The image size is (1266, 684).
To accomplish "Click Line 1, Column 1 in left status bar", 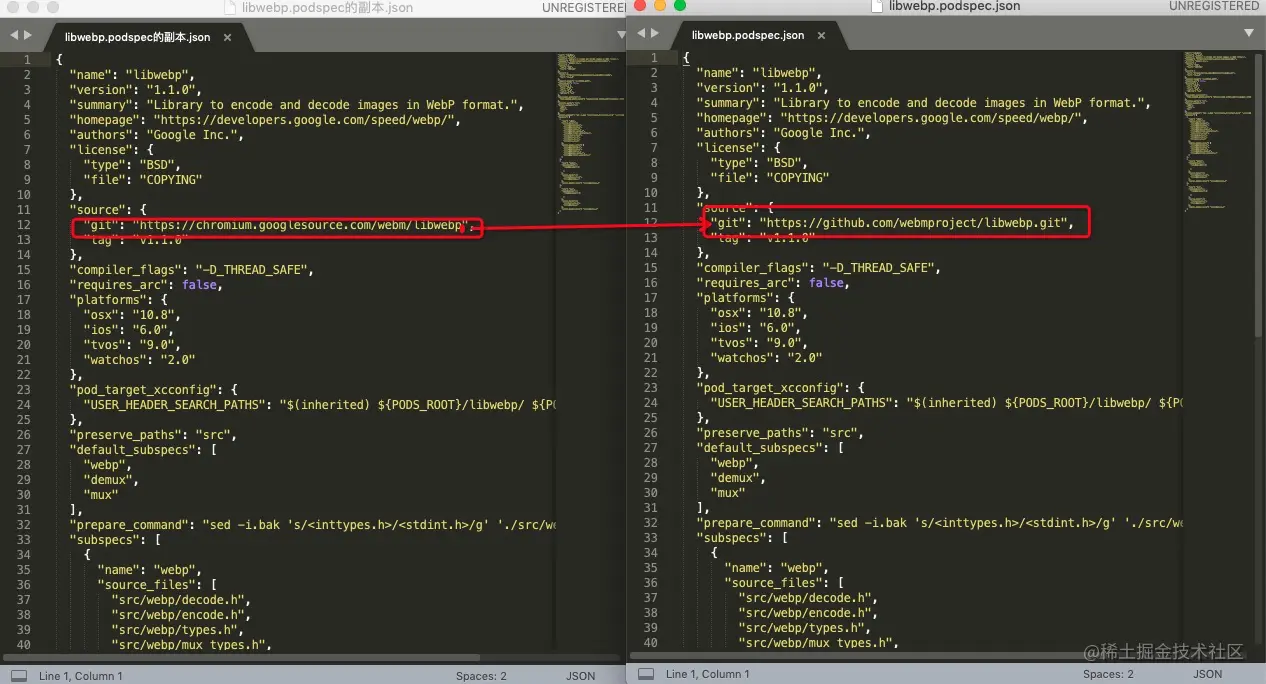I will 81,676.
